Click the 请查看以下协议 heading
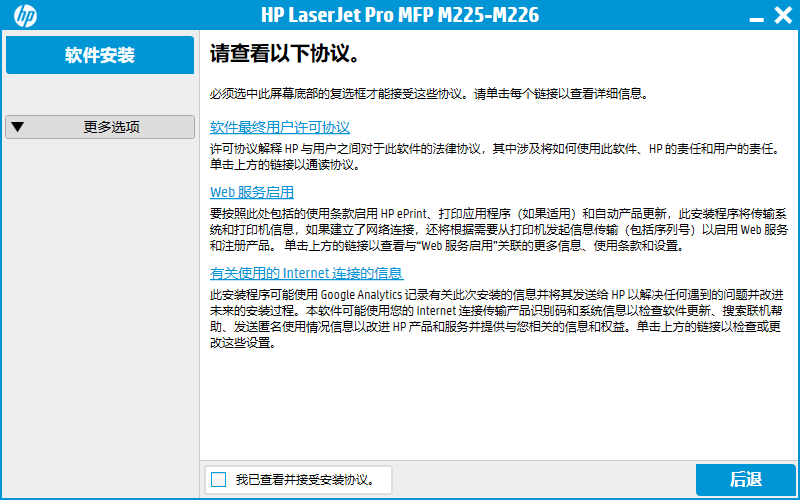Screen dimensions: 800x500 [x=285, y=54]
